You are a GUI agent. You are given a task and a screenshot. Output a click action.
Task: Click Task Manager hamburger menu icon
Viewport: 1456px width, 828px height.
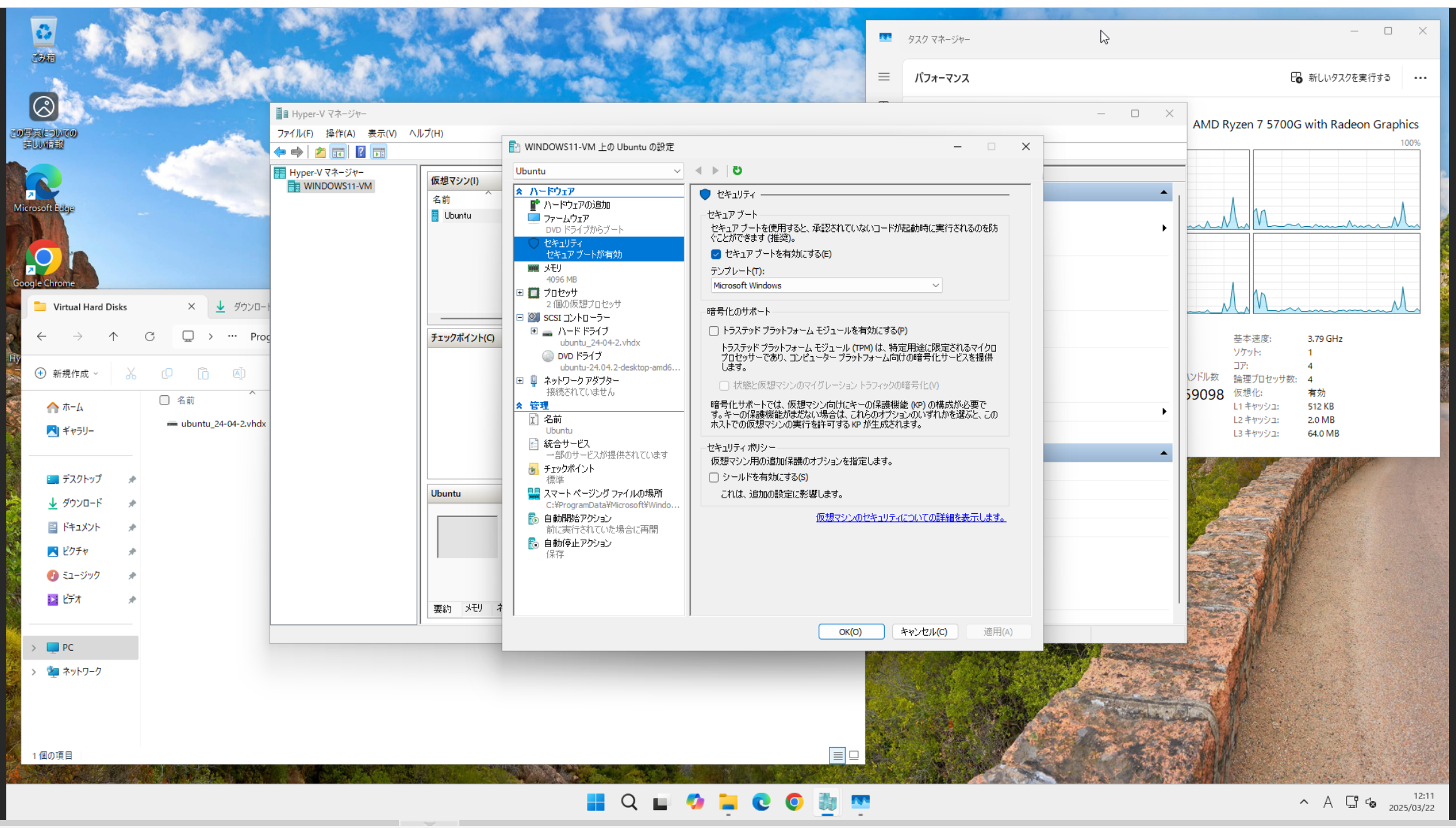tap(884, 77)
